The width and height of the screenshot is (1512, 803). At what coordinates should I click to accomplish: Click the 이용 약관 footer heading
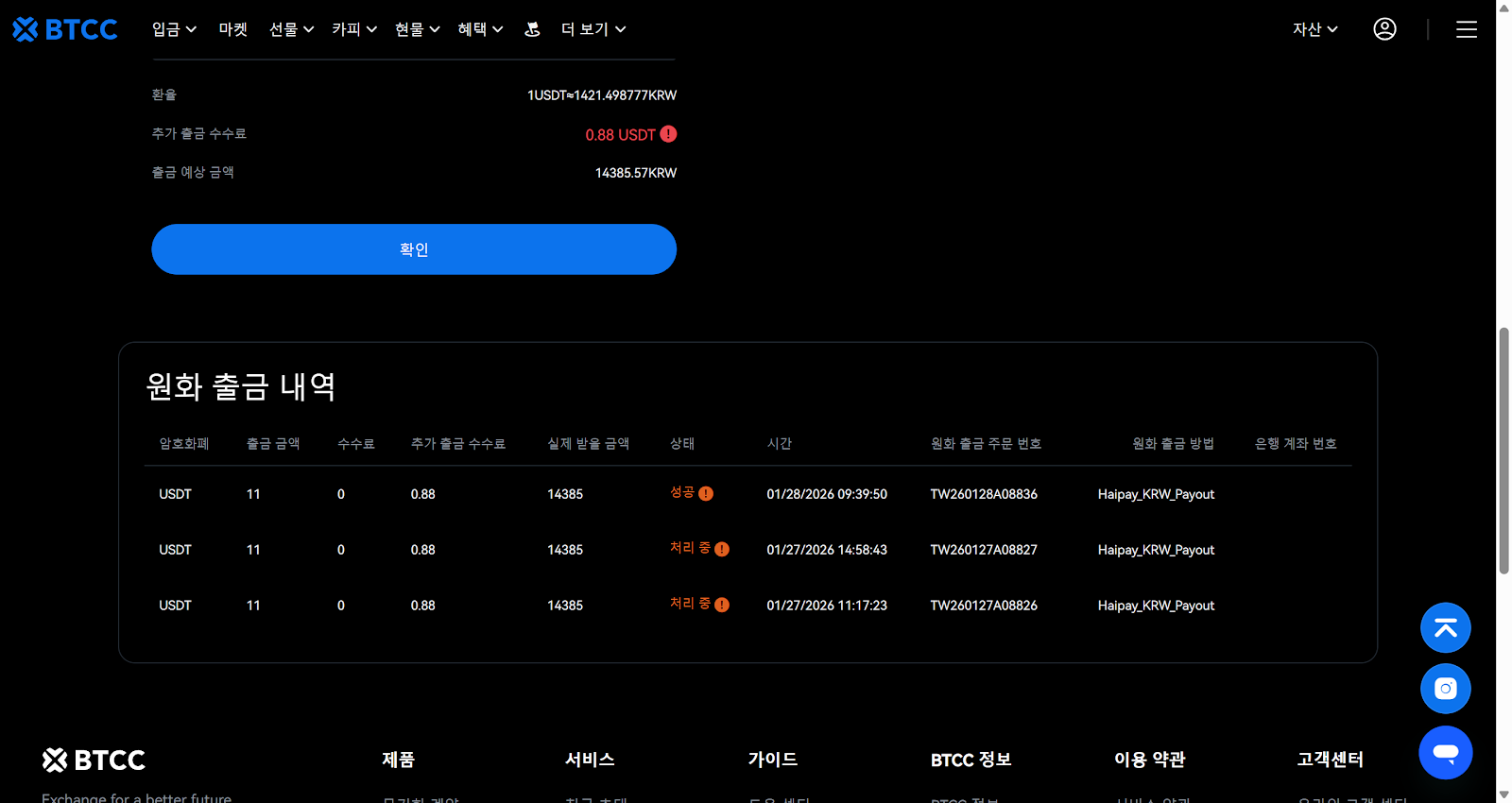pyautogui.click(x=1149, y=760)
